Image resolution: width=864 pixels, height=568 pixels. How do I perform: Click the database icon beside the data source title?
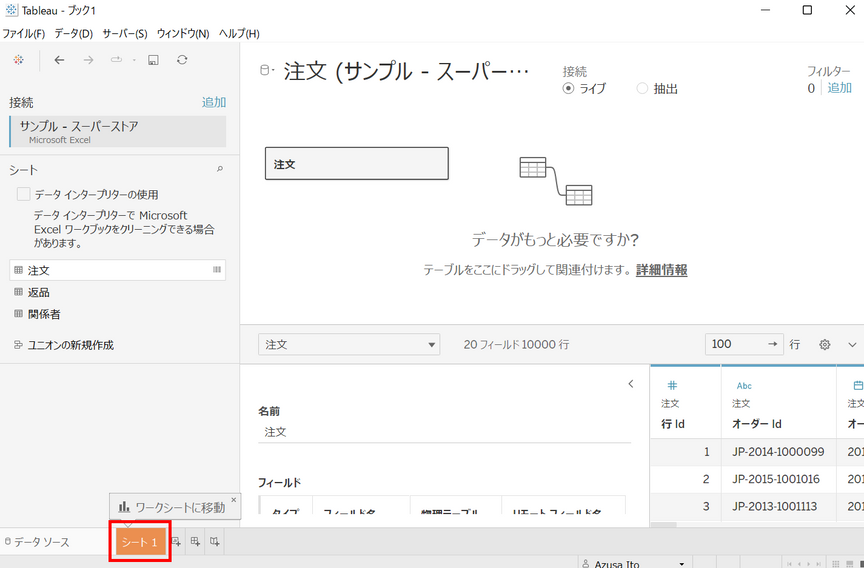click(264, 71)
